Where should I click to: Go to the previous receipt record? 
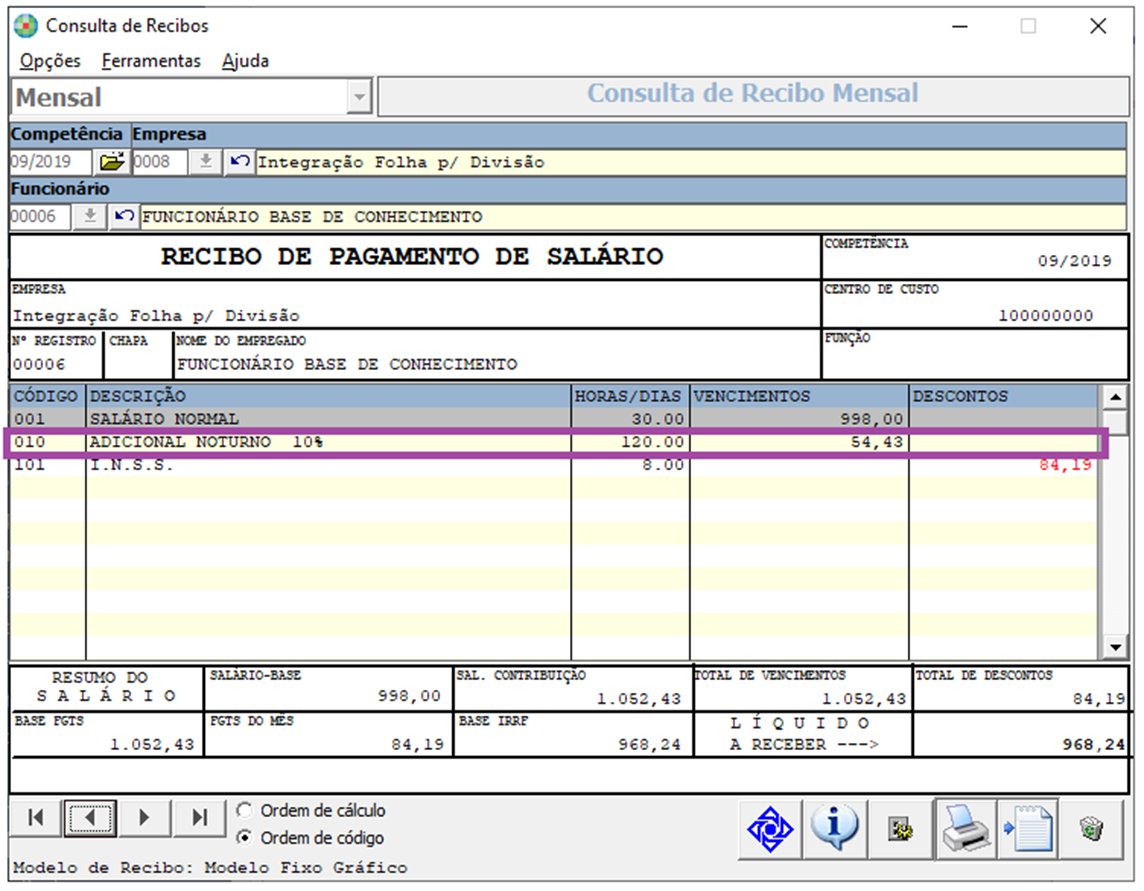tap(90, 817)
